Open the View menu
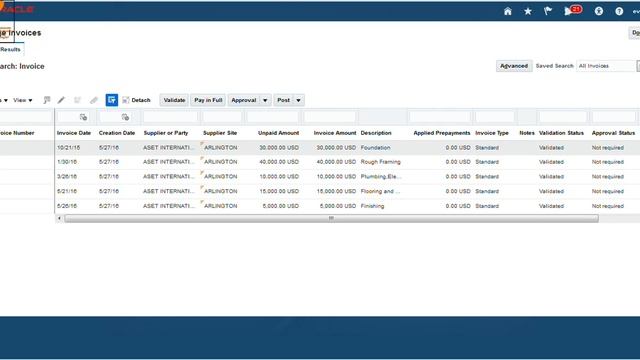Screen dimensions: 640x360 coord(22,100)
